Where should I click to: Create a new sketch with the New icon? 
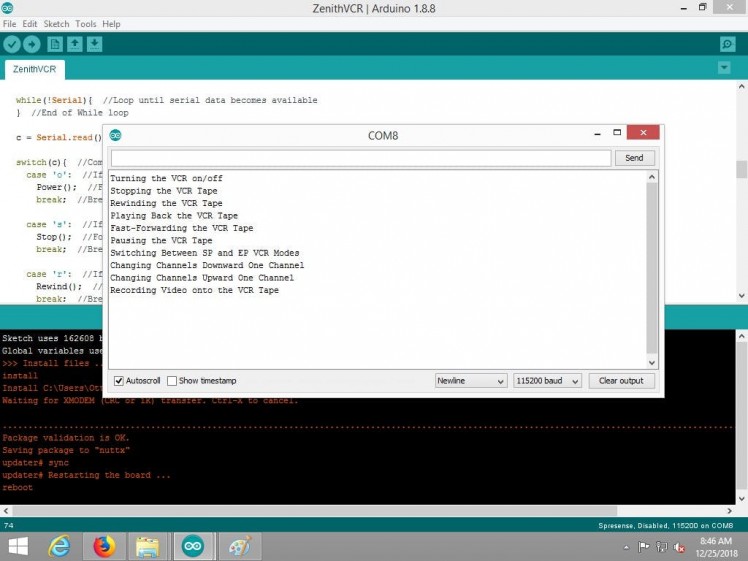click(x=55, y=45)
